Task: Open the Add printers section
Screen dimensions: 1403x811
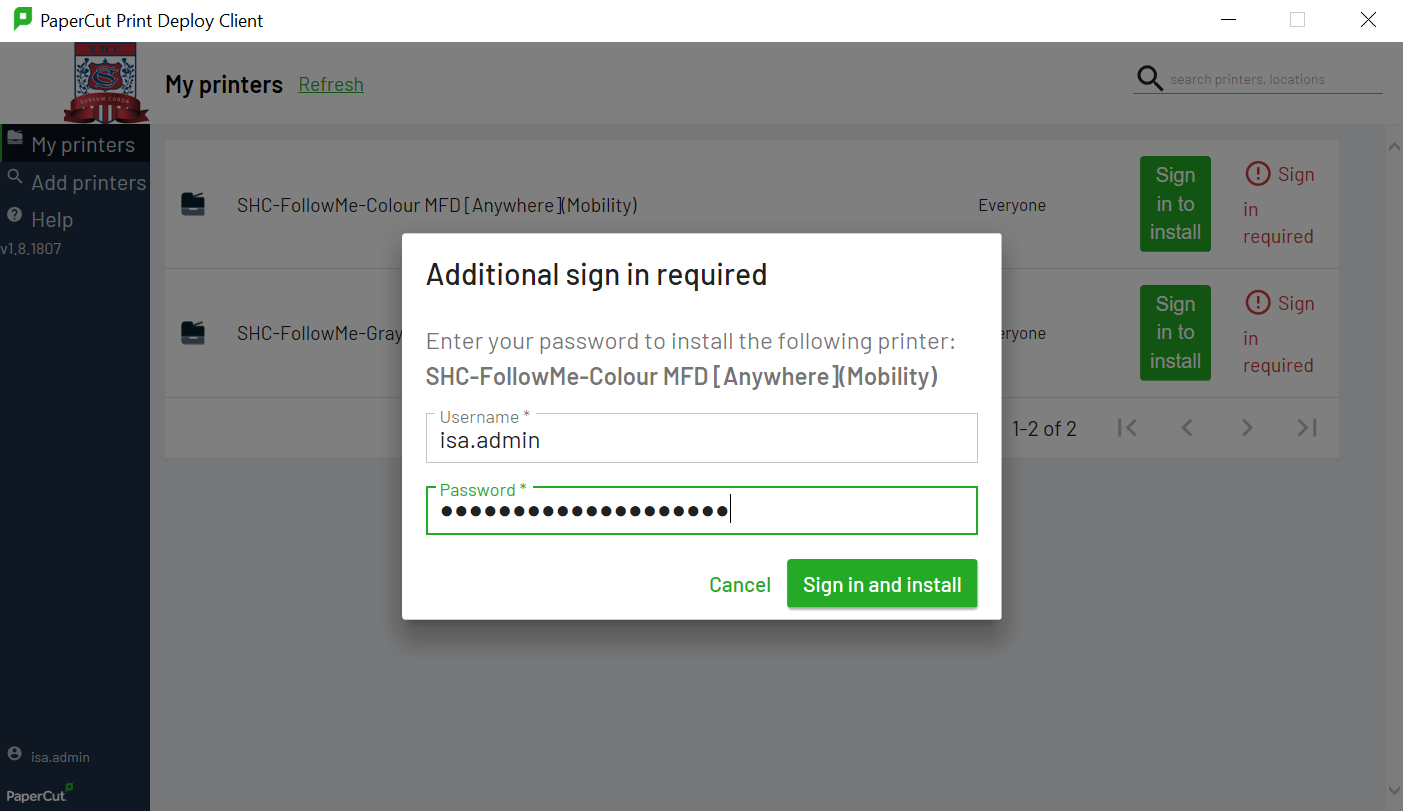Action: 89,182
